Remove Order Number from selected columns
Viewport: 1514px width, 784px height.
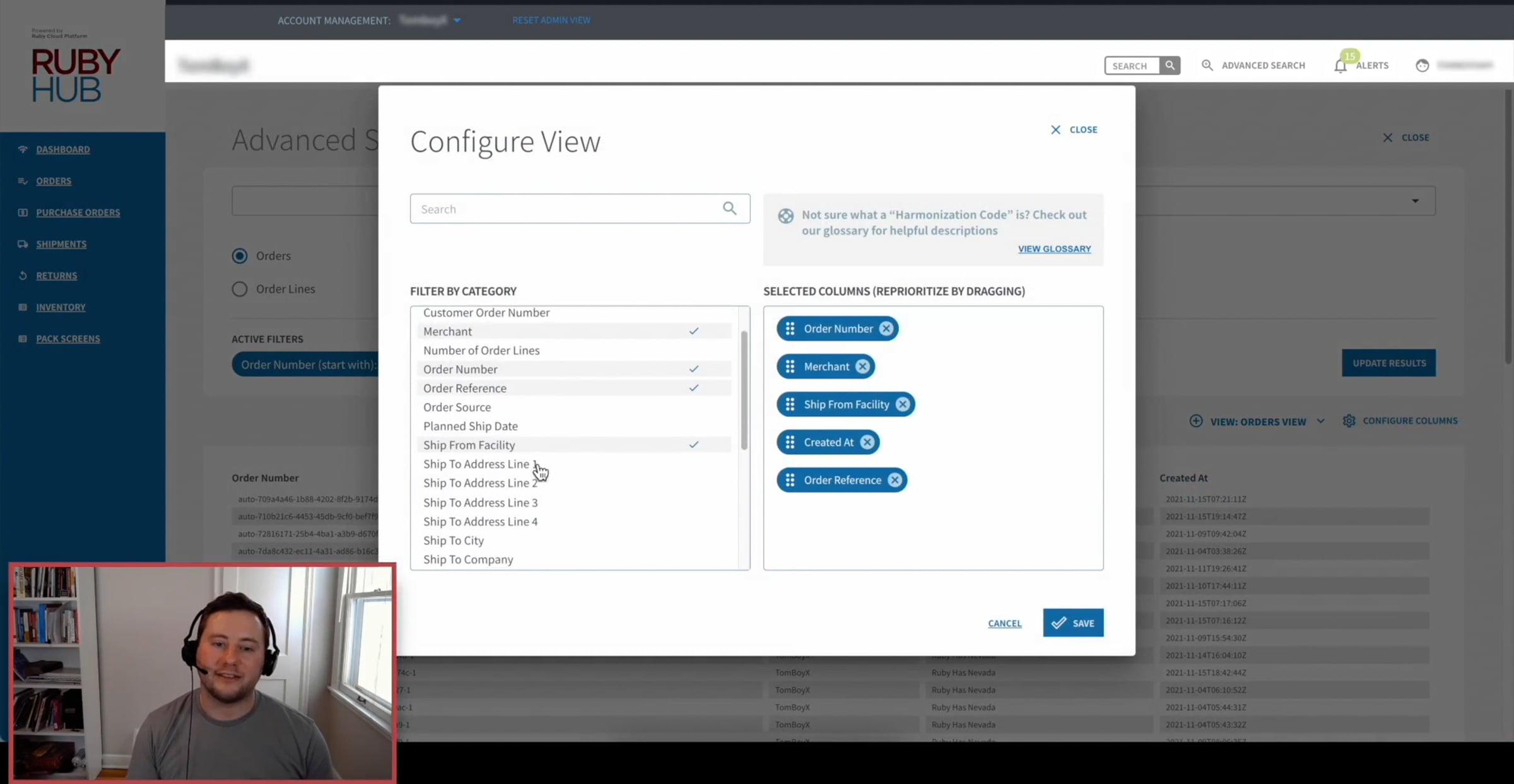point(886,329)
